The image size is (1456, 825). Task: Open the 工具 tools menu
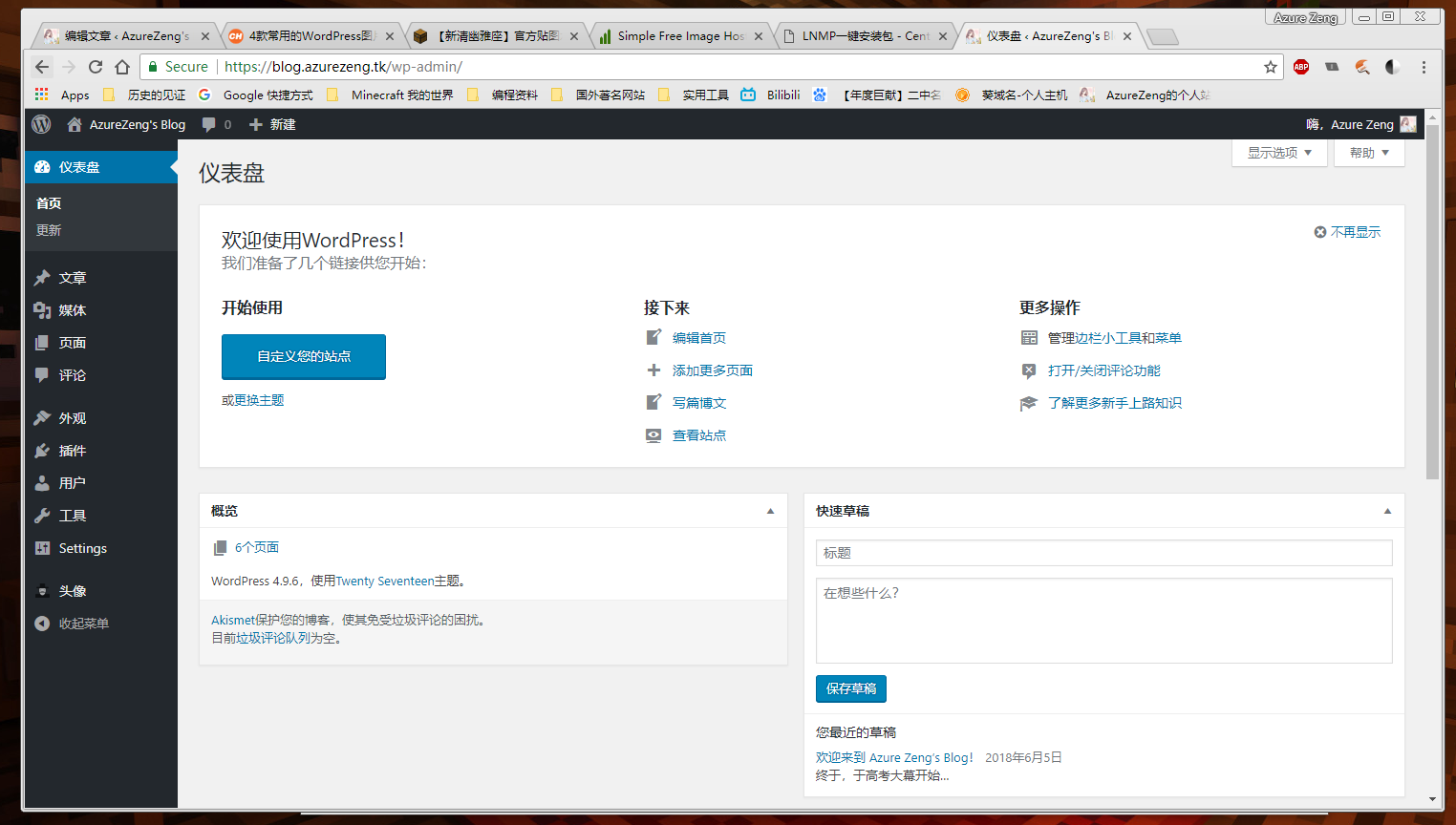pyautogui.click(x=101, y=516)
